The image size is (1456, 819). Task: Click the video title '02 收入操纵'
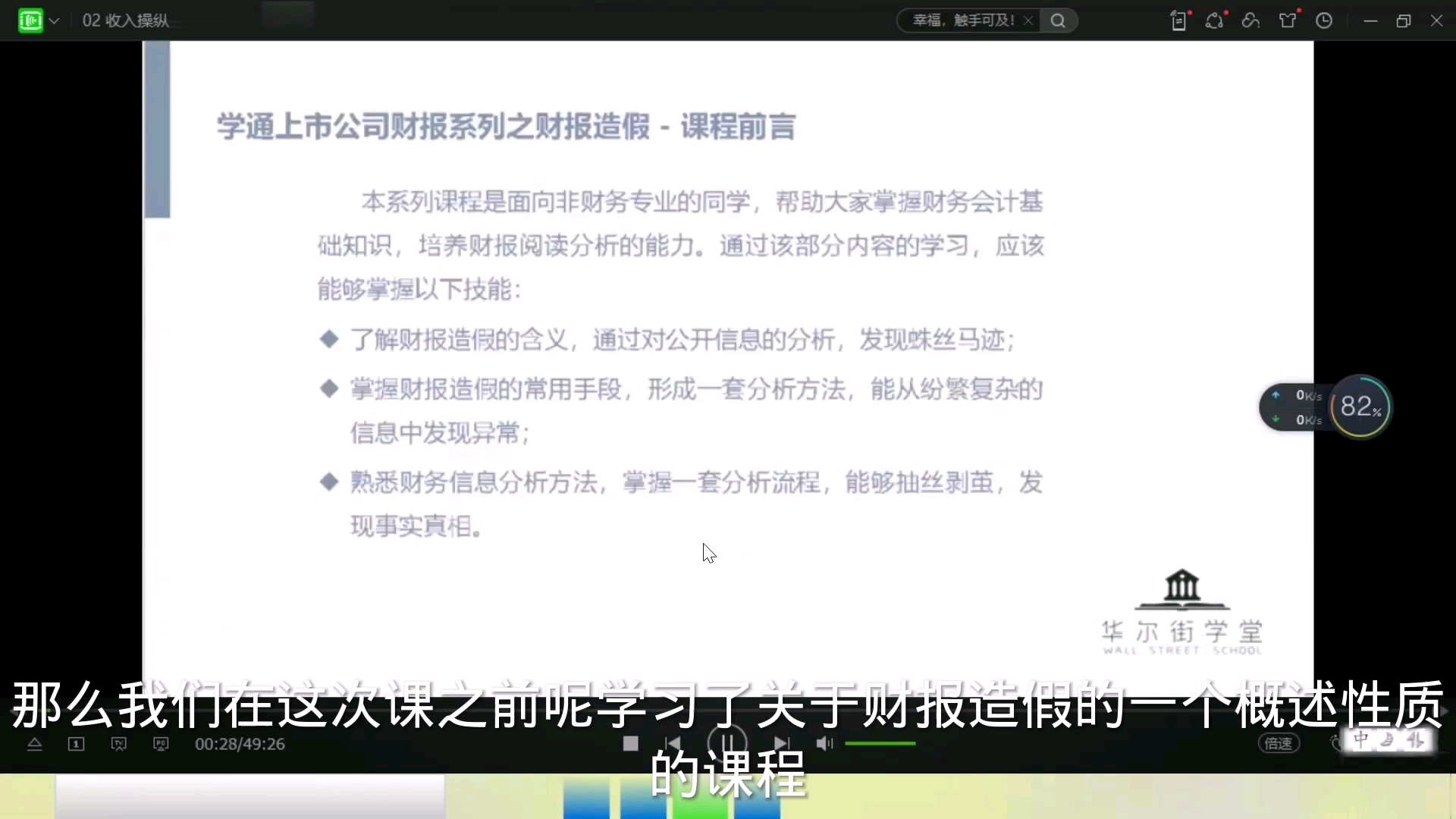[125, 20]
